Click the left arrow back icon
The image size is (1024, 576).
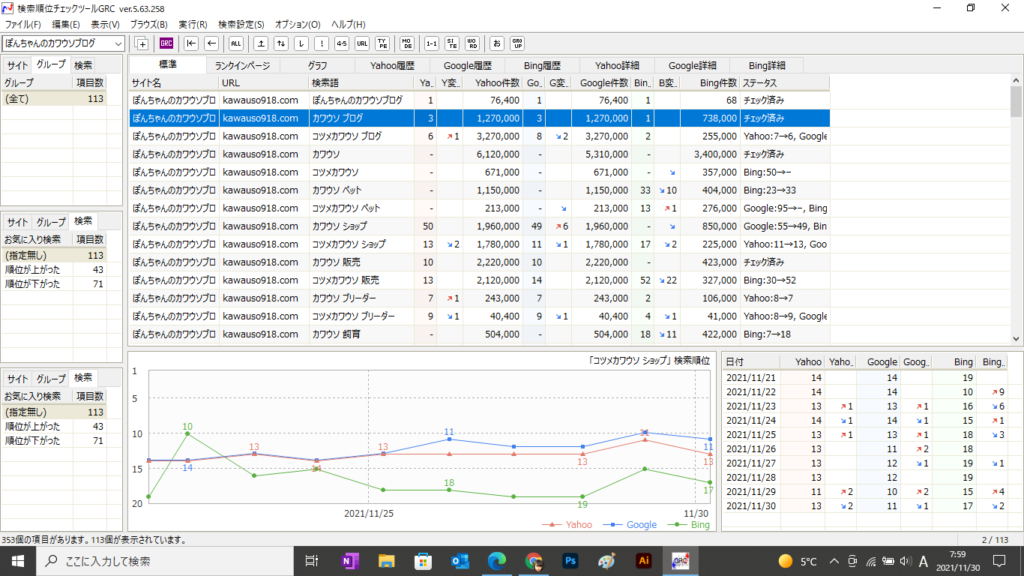tap(211, 44)
